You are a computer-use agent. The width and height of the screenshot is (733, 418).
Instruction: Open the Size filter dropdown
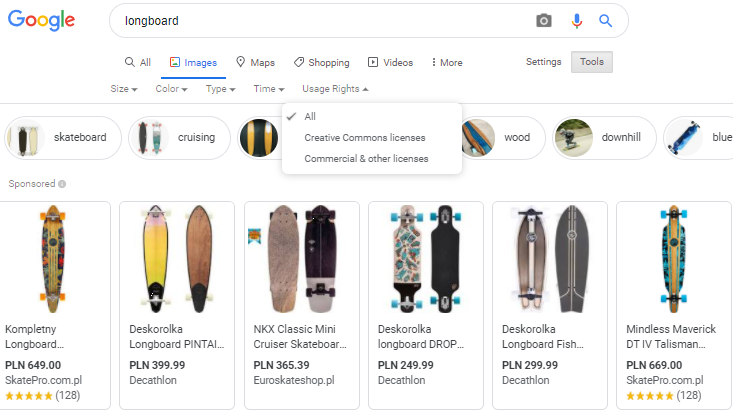coord(124,89)
